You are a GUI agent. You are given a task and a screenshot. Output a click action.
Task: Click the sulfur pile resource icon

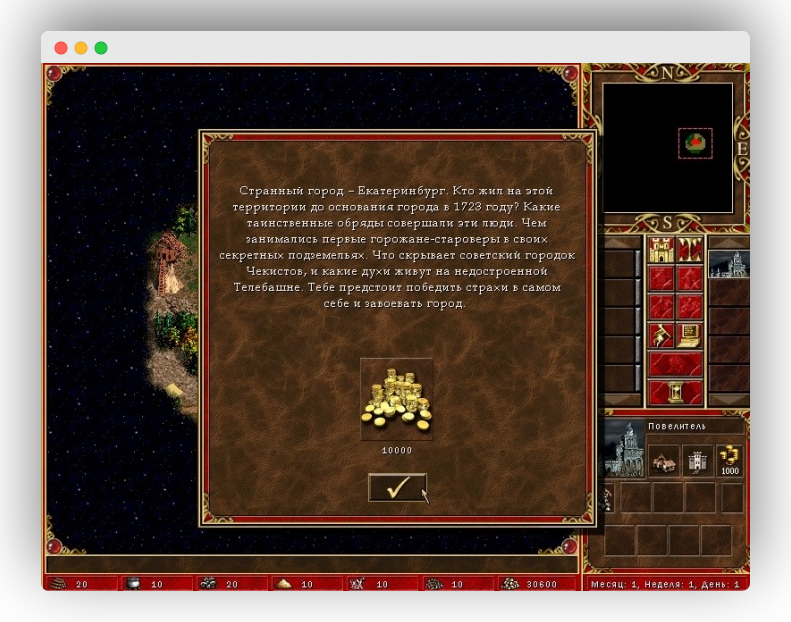[x=283, y=584]
